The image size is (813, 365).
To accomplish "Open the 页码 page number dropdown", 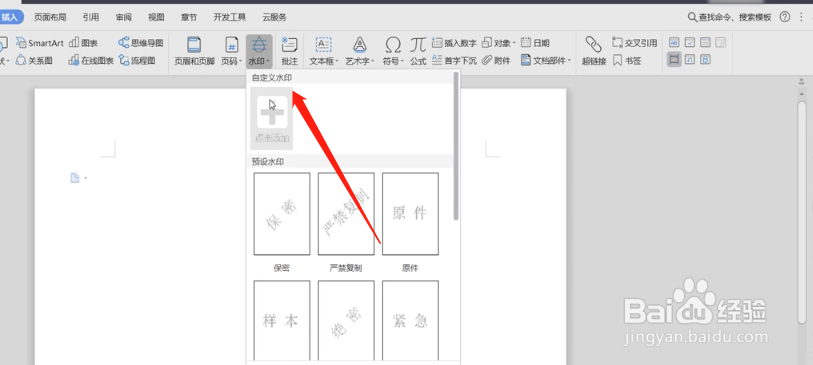I will 232,51.
